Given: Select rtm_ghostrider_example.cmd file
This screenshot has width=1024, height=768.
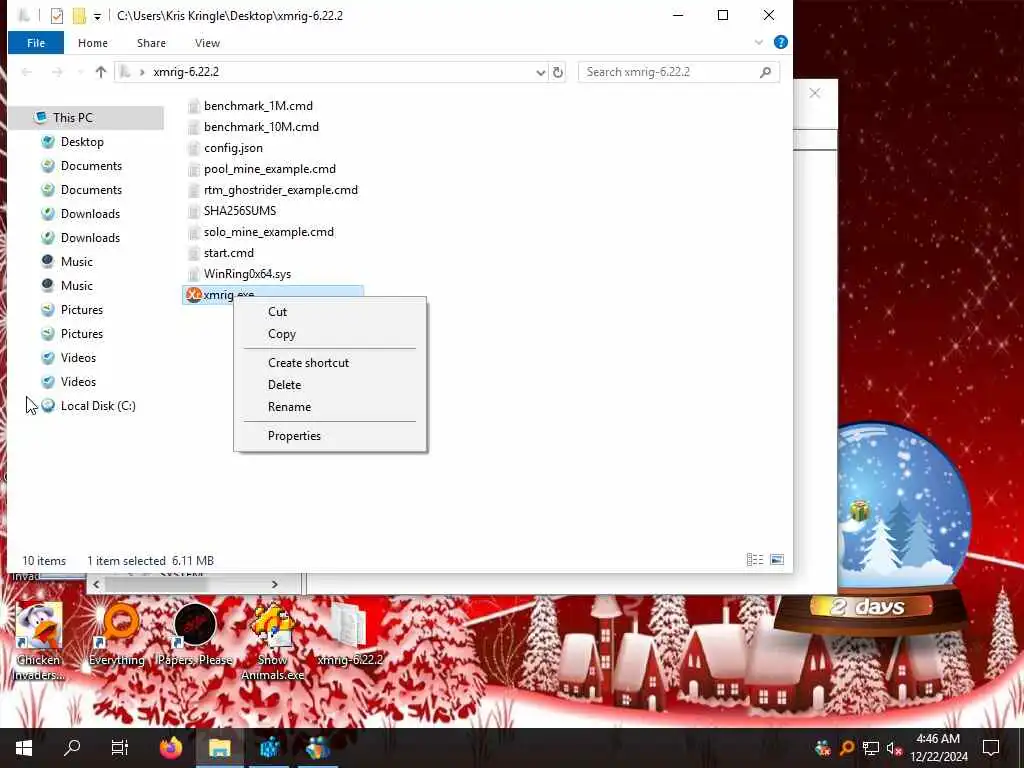Looking at the screenshot, I should (x=281, y=189).
